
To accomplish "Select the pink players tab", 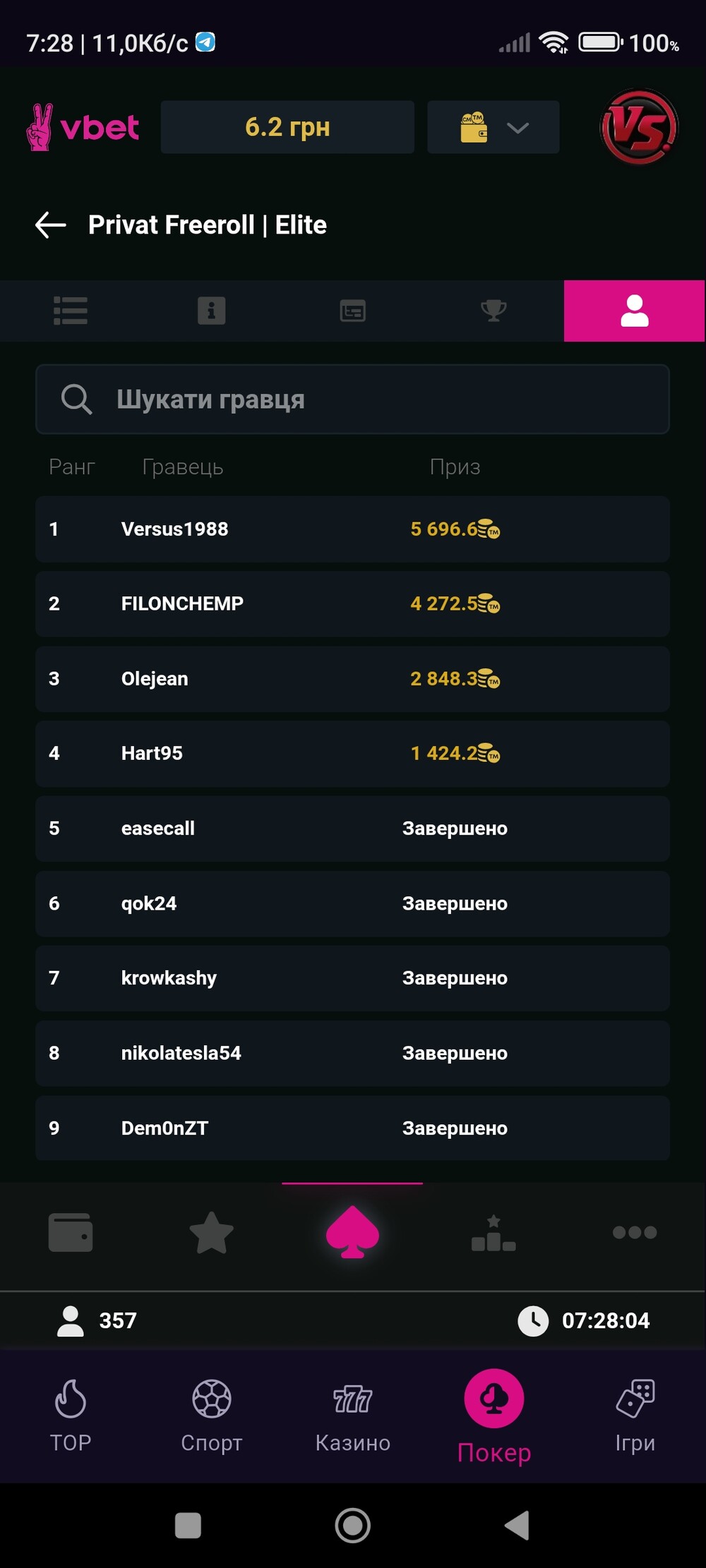I will (x=634, y=311).
